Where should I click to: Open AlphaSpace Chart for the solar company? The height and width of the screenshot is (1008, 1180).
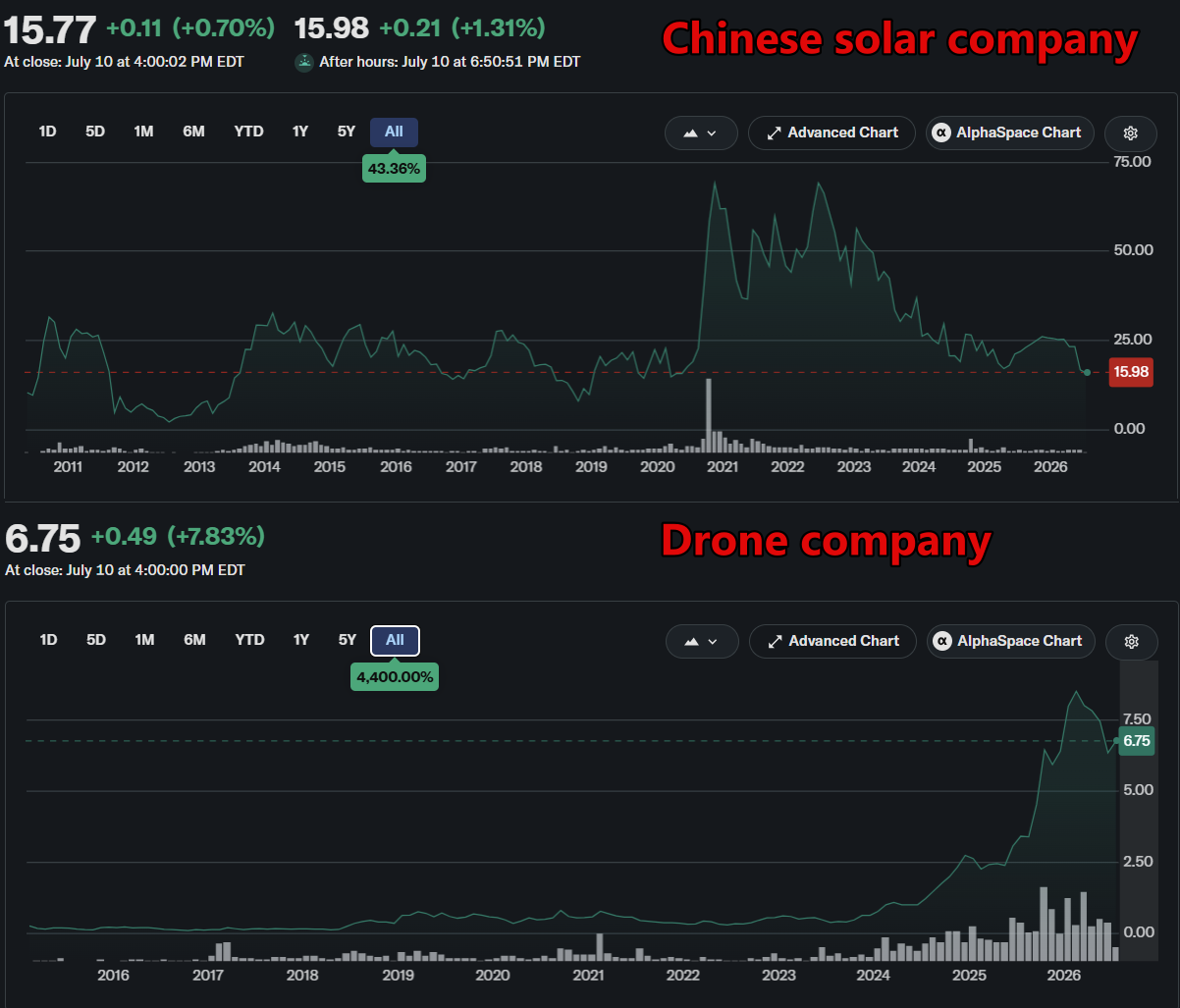pyautogui.click(x=1009, y=133)
